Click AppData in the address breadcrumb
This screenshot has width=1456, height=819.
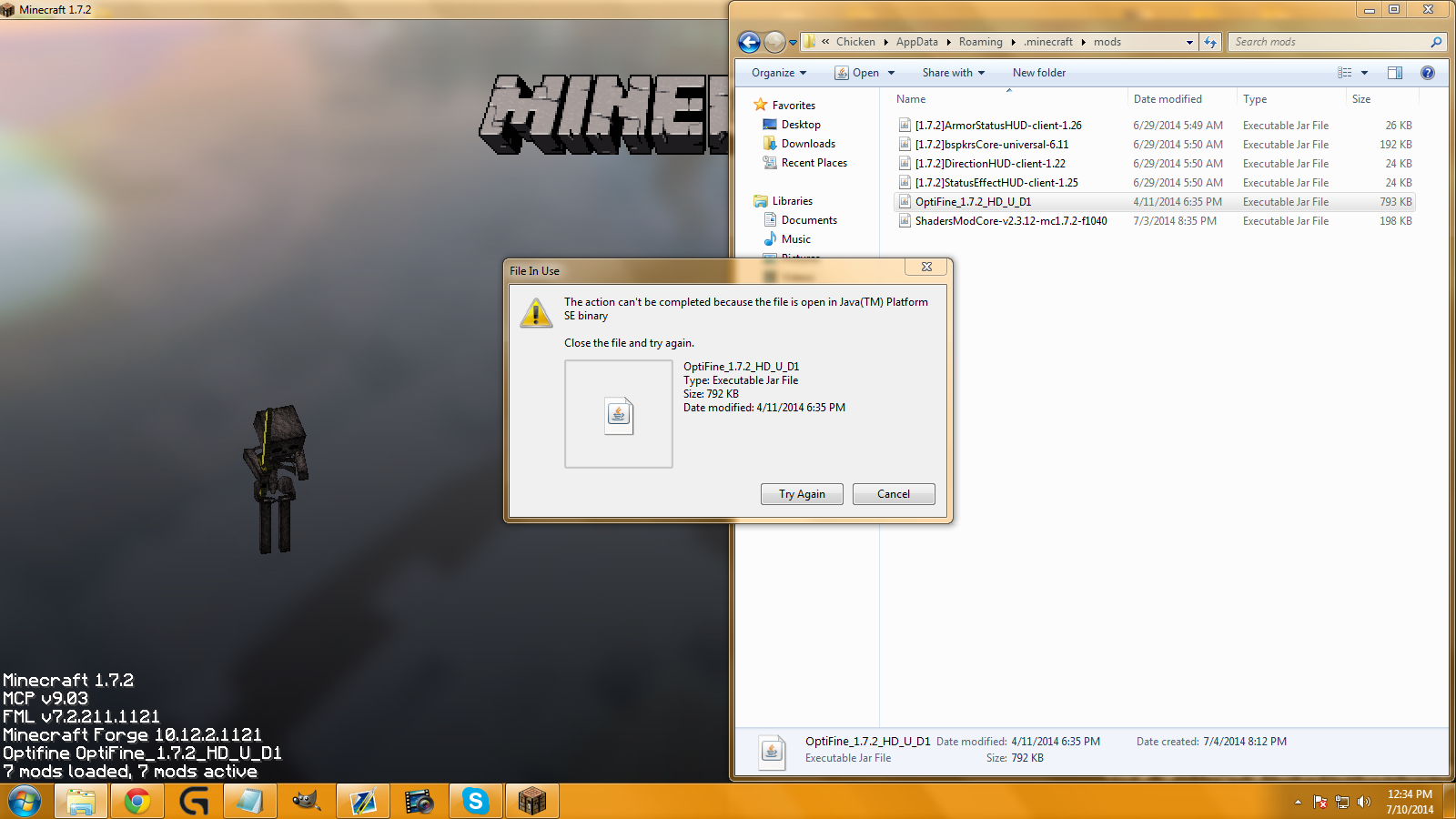click(x=916, y=42)
